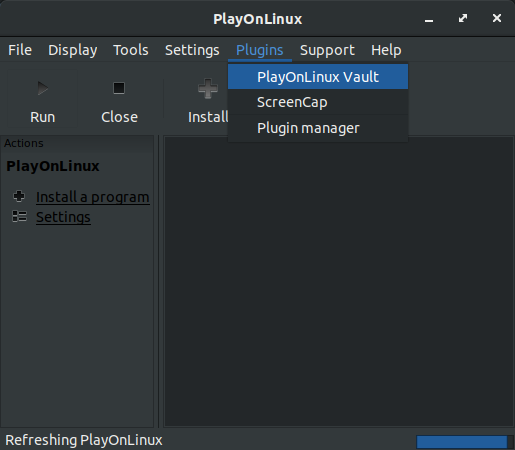The height and width of the screenshot is (450, 515).
Task: Open the Display menu
Action: [x=73, y=50]
